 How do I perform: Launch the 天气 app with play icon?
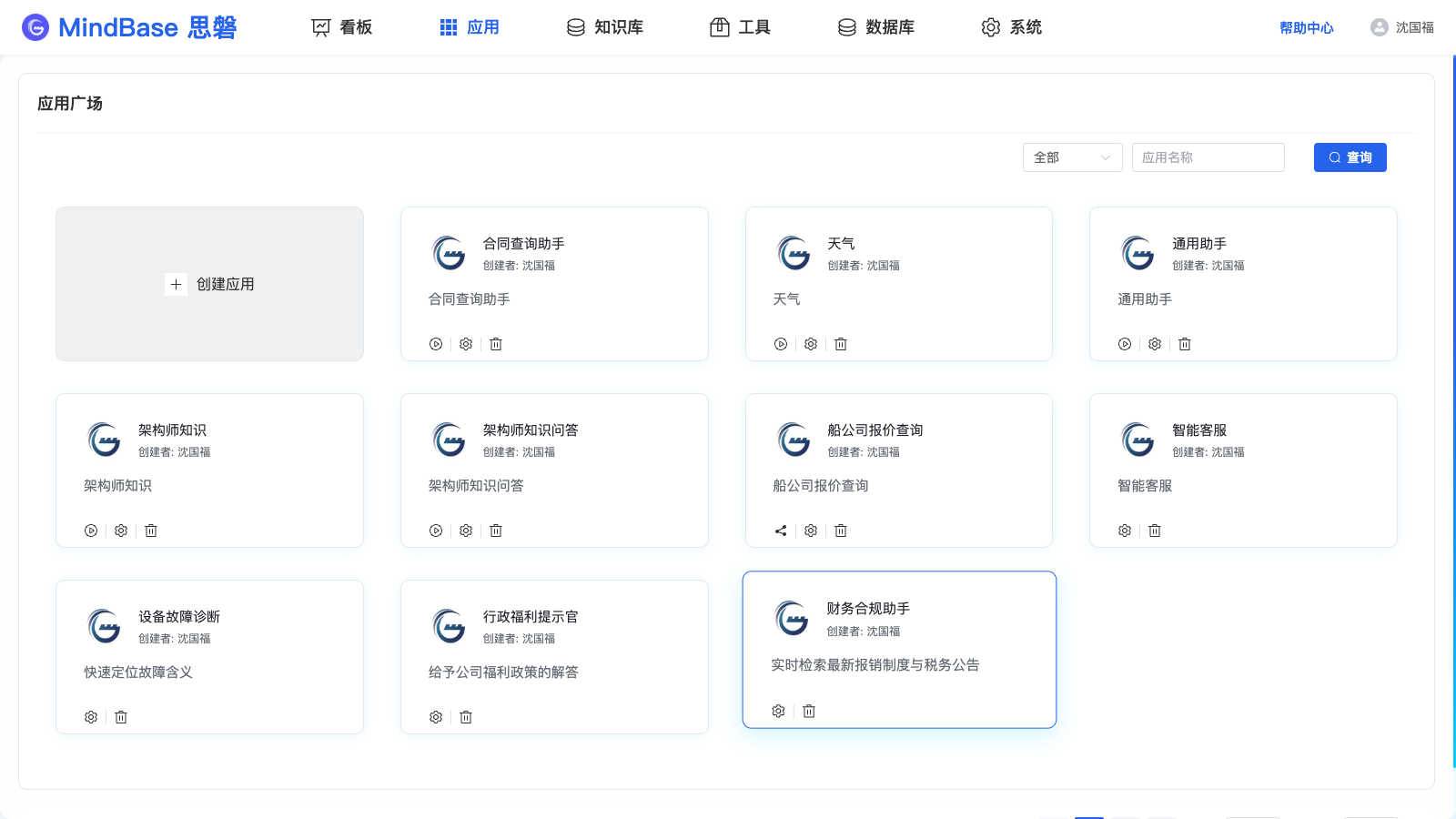pos(781,344)
